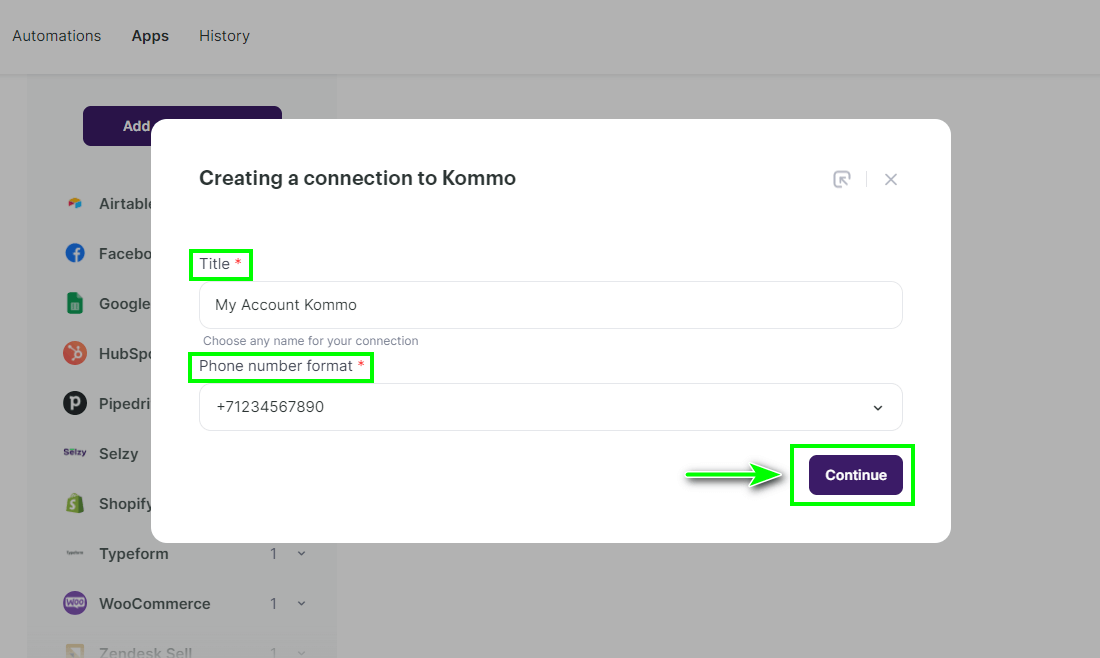Select the Facebook icon in sidebar

point(75,253)
